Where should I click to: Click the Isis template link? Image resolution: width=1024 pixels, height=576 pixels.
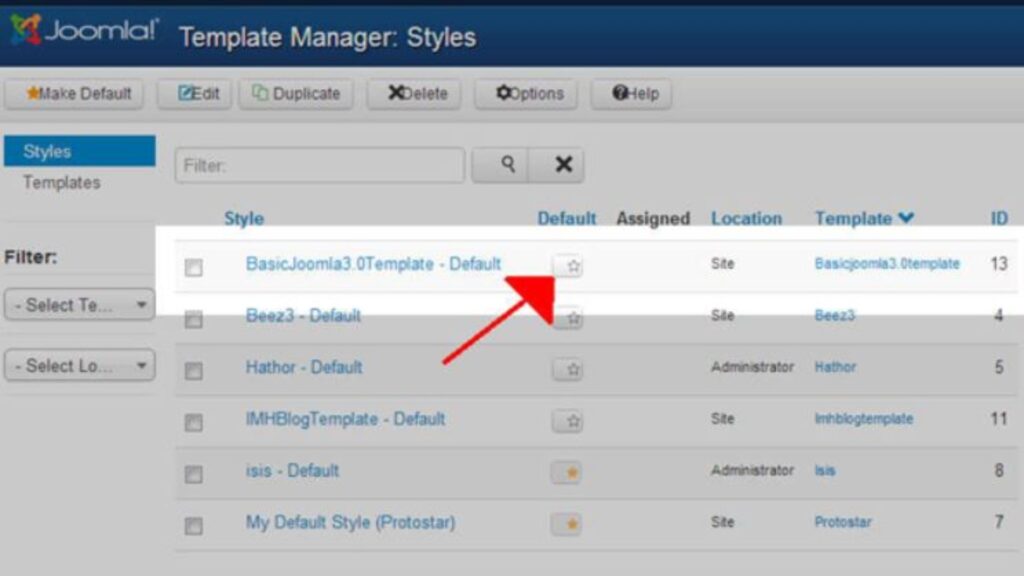pyautogui.click(x=825, y=470)
